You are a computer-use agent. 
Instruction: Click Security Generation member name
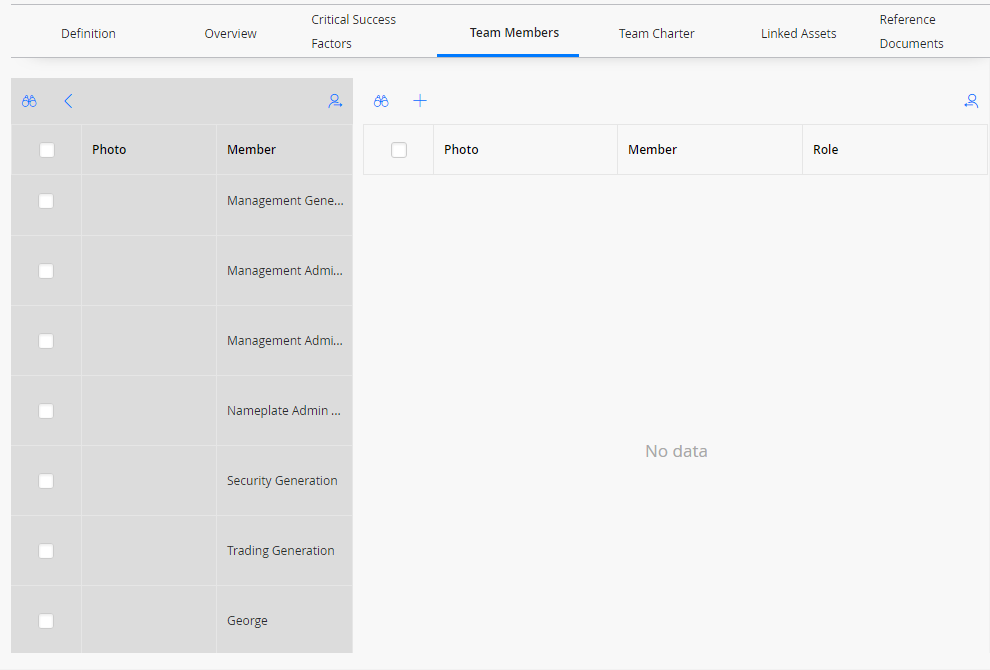tap(282, 481)
